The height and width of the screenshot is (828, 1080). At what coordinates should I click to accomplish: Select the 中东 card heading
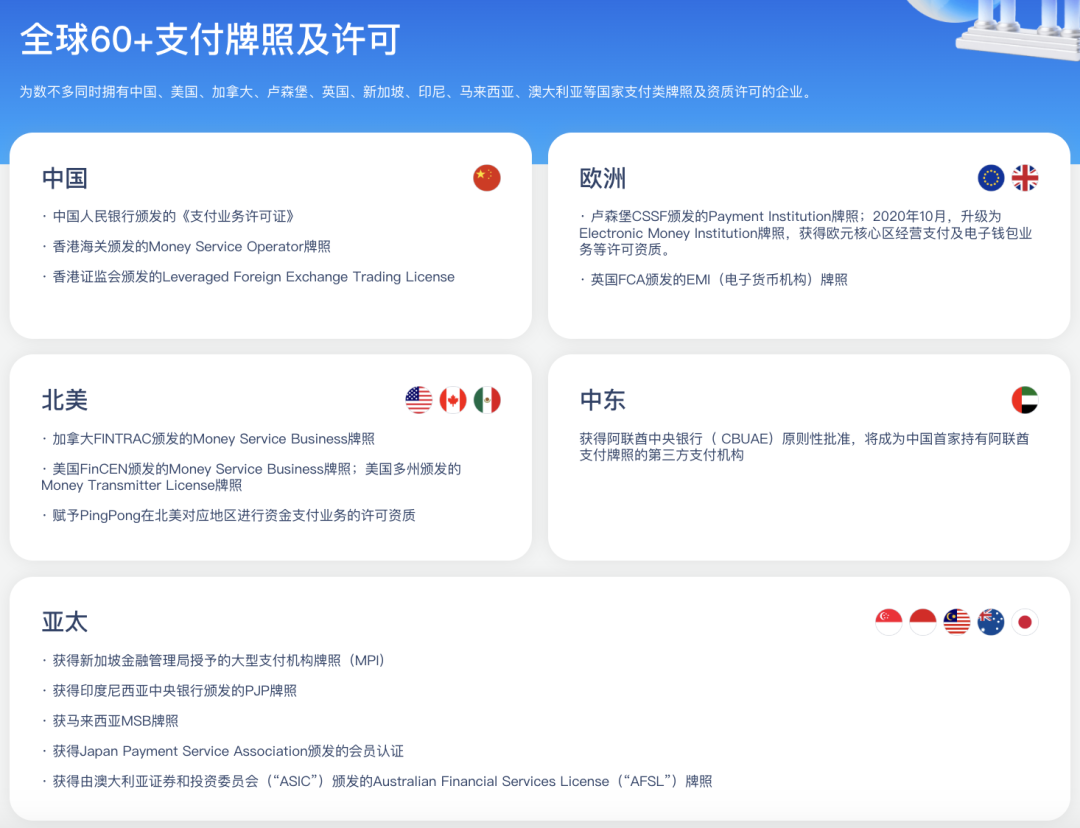(603, 400)
